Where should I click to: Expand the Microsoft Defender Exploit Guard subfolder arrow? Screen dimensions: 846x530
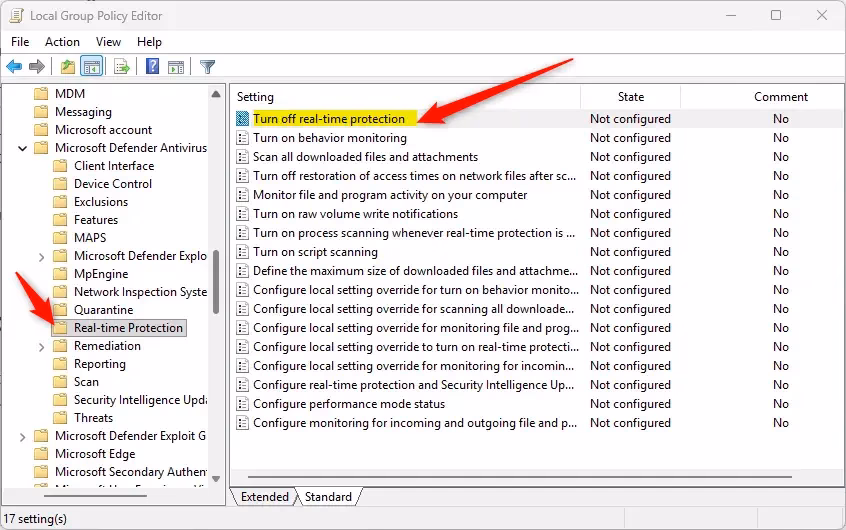coord(41,256)
